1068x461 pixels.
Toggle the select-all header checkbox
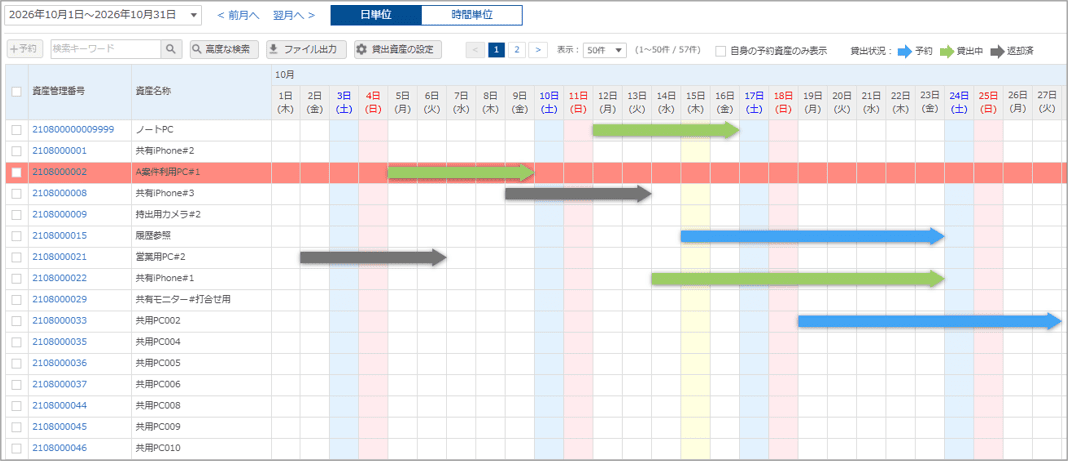[x=16, y=91]
